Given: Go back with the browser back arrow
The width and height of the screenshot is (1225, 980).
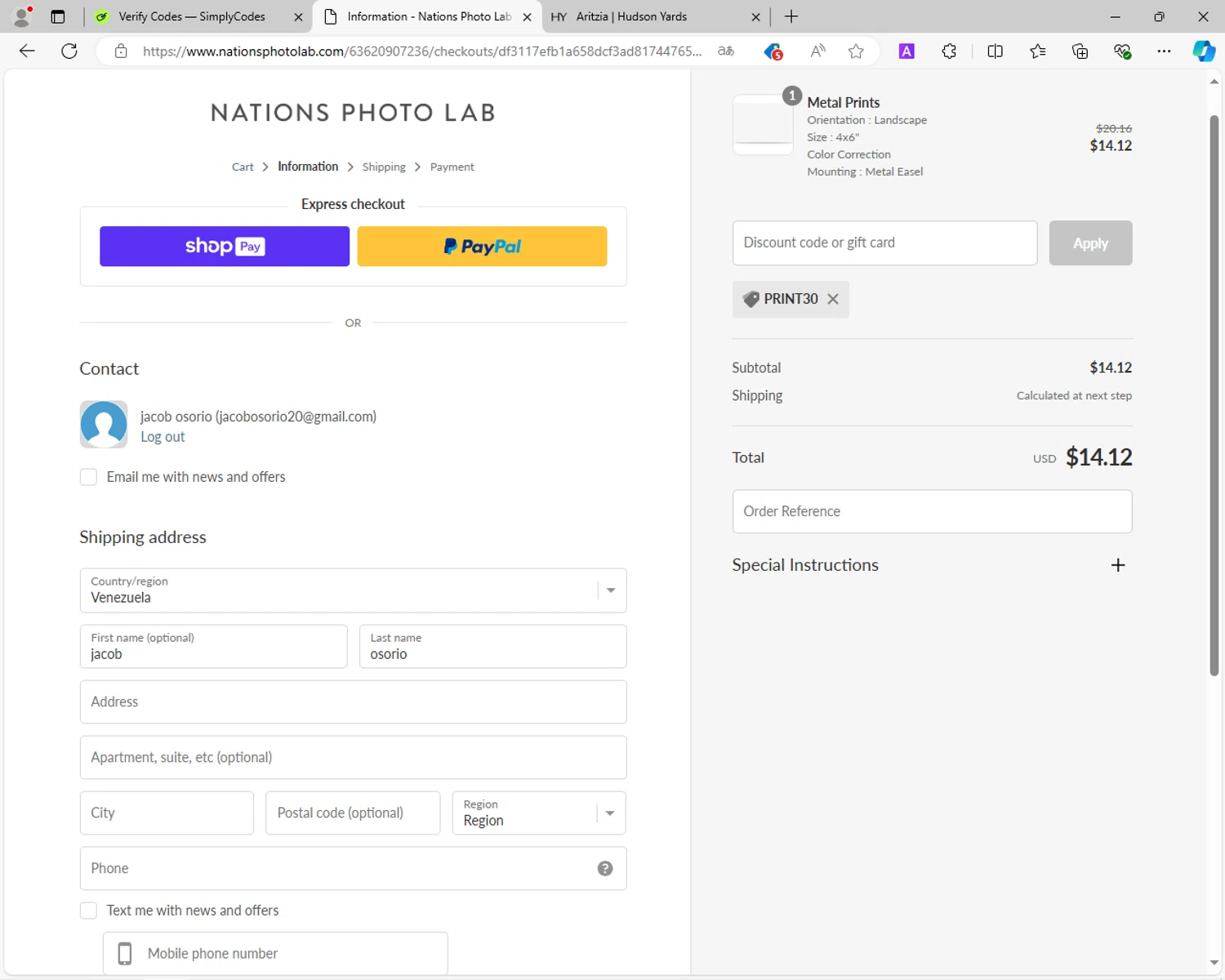Looking at the screenshot, I should click(x=27, y=51).
